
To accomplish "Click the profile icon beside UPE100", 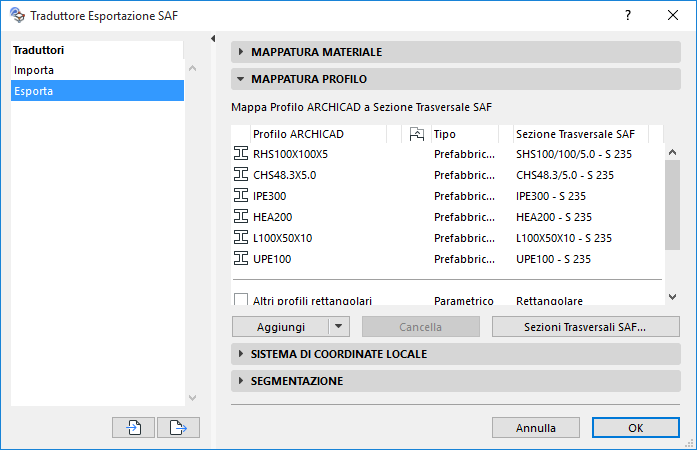I will 241,258.
